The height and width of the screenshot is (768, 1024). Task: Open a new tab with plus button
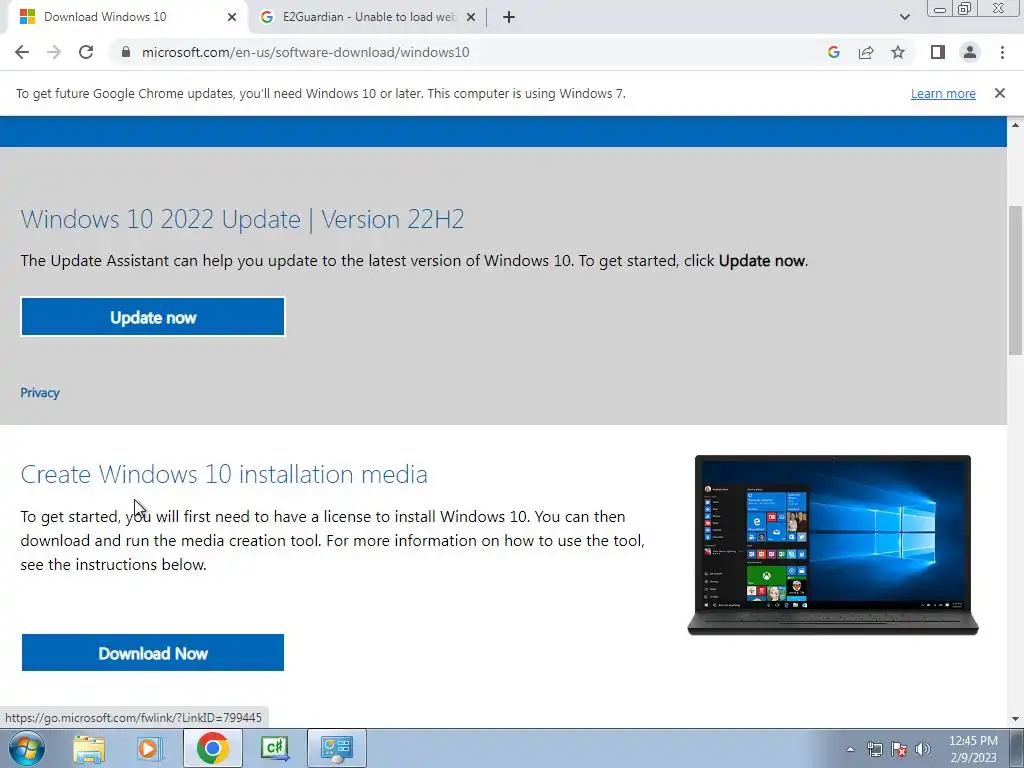click(x=509, y=17)
